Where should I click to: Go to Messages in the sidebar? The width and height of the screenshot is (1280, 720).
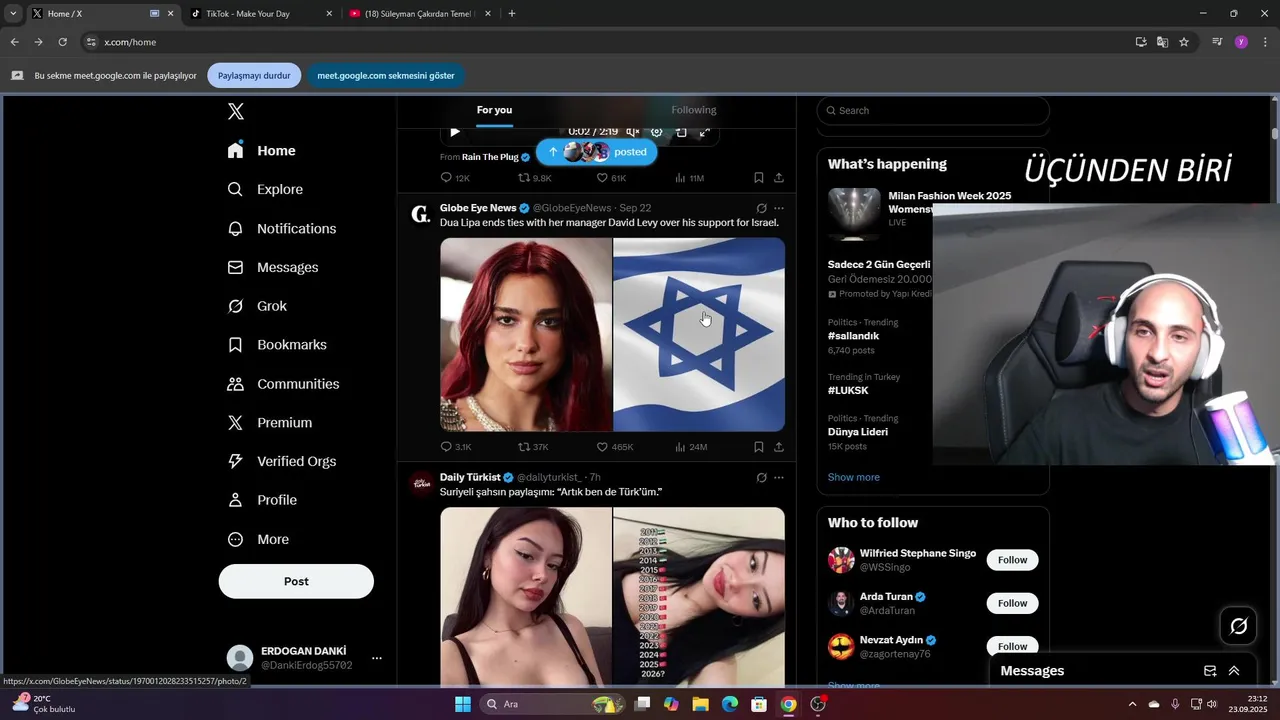click(273, 267)
